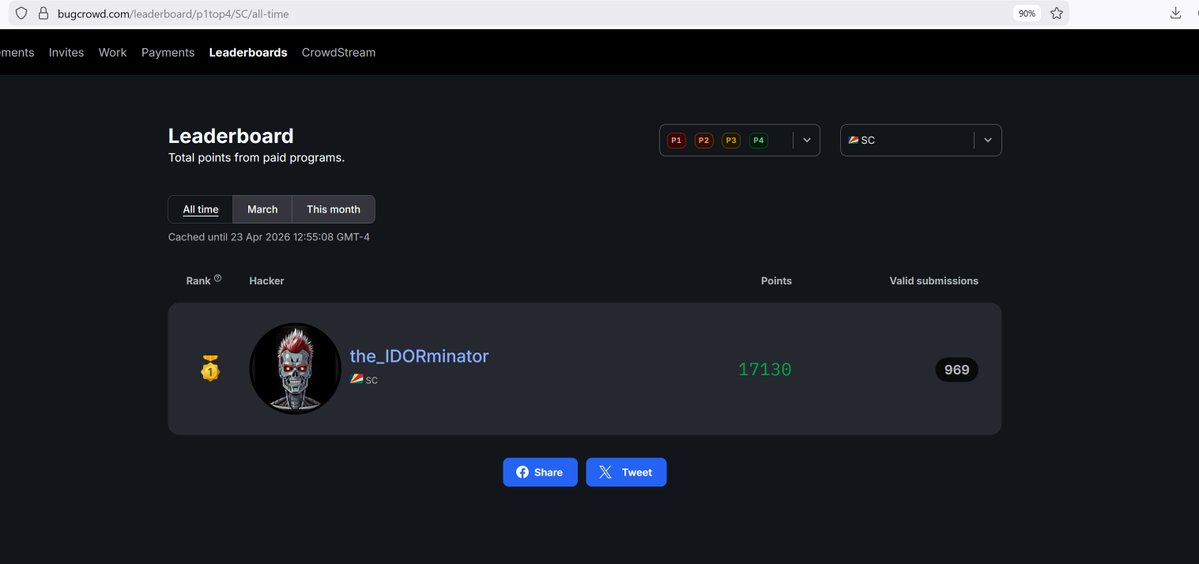Click the P1 priority badge

click(676, 141)
